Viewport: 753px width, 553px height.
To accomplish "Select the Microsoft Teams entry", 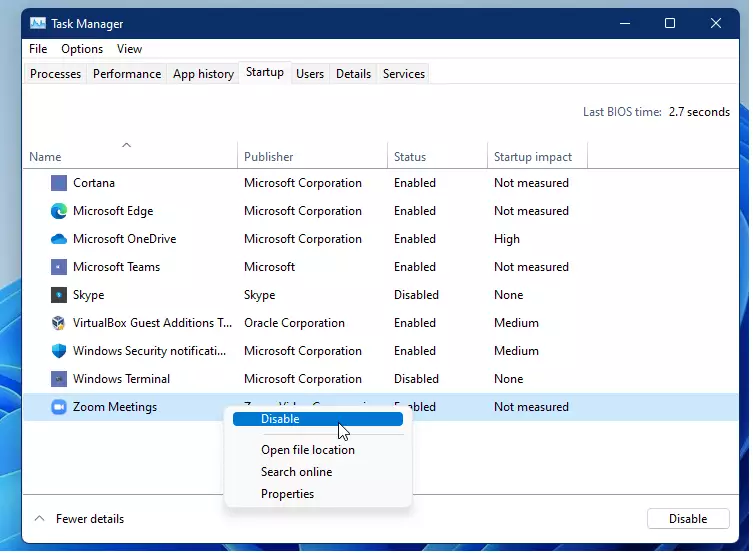I will [116, 267].
